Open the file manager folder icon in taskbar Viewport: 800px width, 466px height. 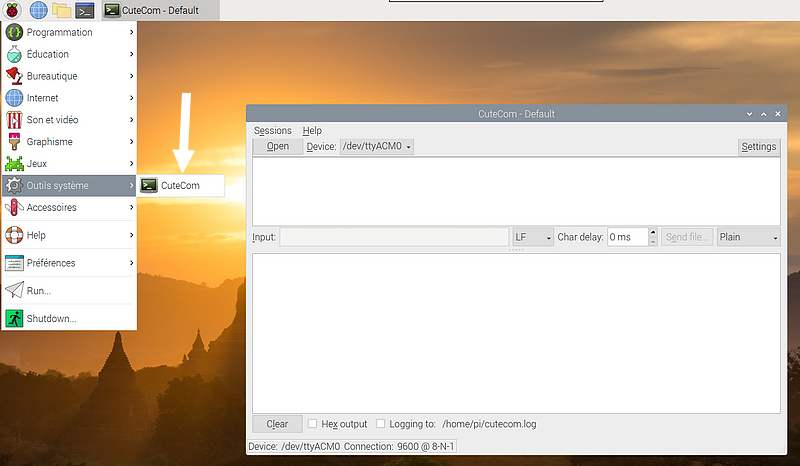pos(61,10)
